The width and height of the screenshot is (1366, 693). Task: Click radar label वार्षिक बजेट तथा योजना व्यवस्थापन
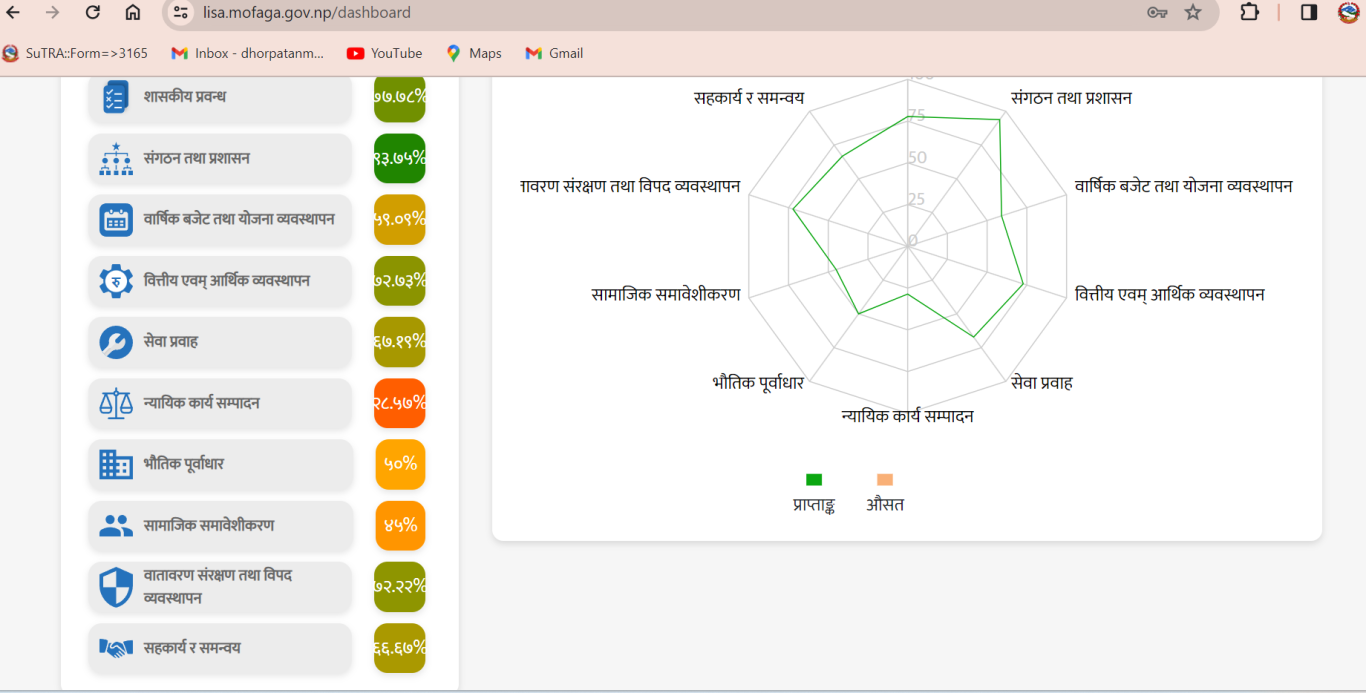[x=1184, y=186]
